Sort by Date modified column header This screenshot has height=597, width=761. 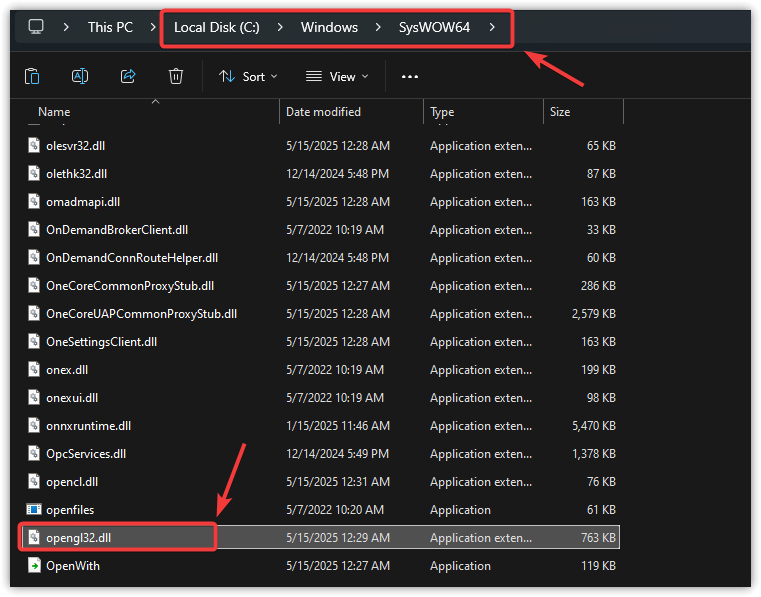323,112
